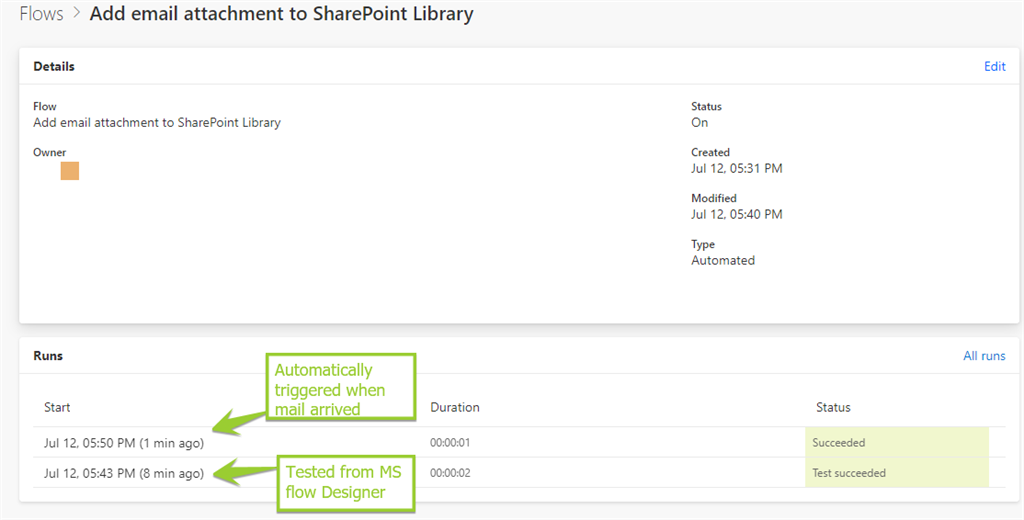The image size is (1024, 520).
Task: Click the Start column header
Action: coord(57,407)
